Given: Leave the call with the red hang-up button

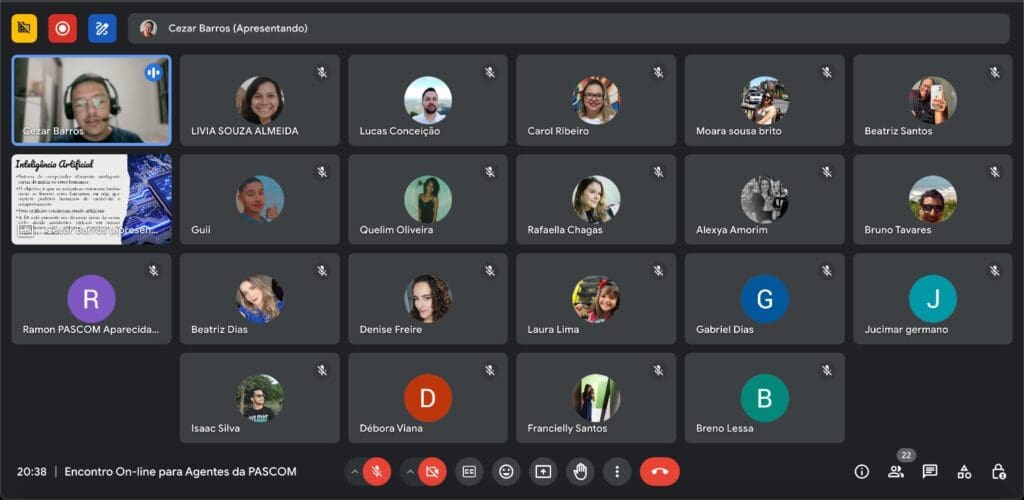Looking at the screenshot, I should [659, 471].
